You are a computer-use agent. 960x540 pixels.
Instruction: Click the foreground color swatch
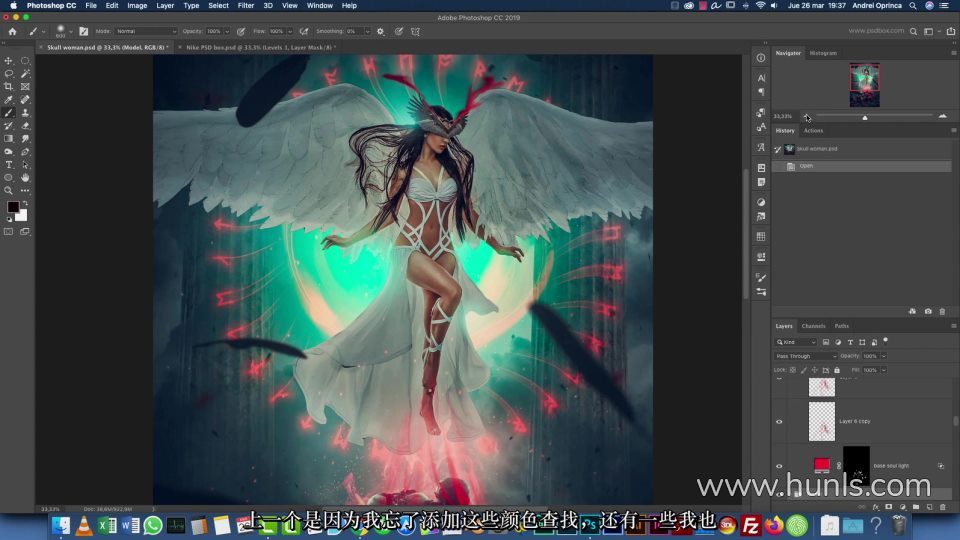coord(12,207)
